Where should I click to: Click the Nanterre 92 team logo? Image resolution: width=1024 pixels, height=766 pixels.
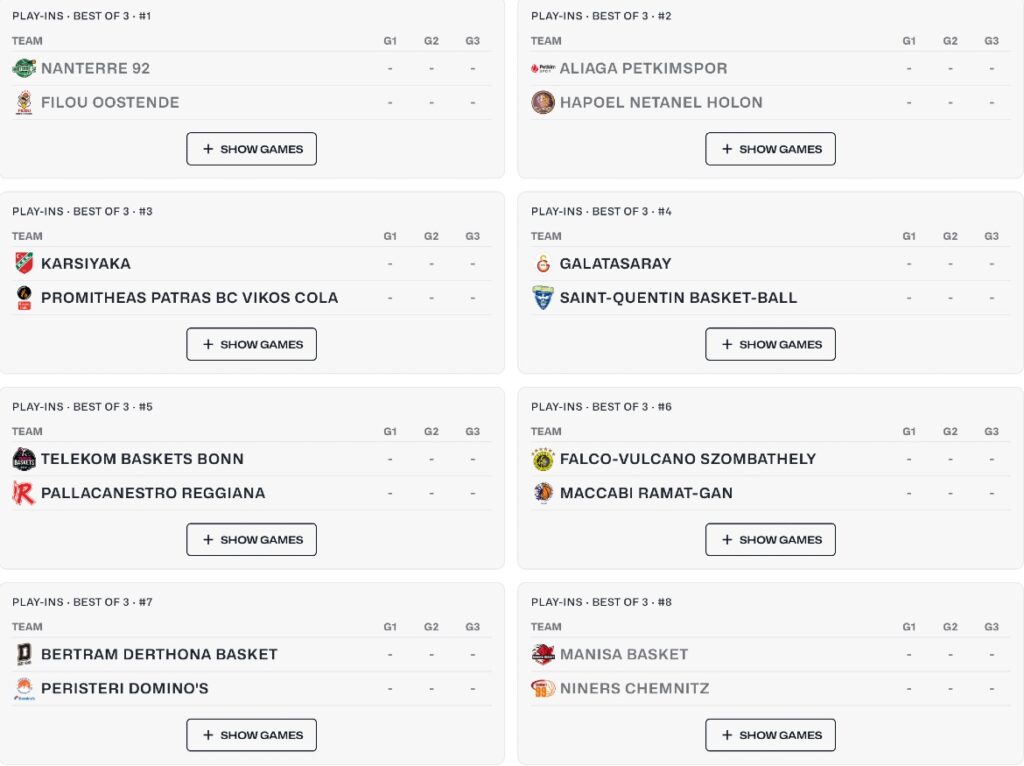coord(24,68)
